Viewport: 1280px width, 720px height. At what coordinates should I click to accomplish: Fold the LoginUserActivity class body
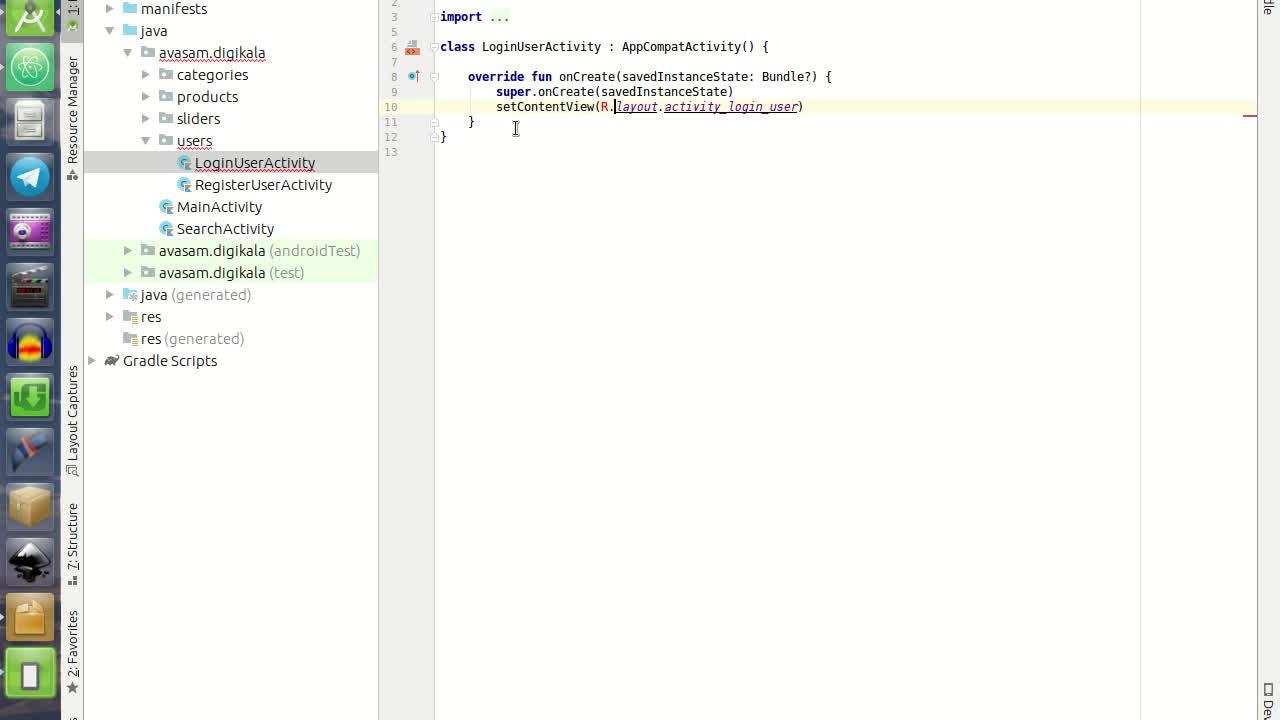point(434,47)
